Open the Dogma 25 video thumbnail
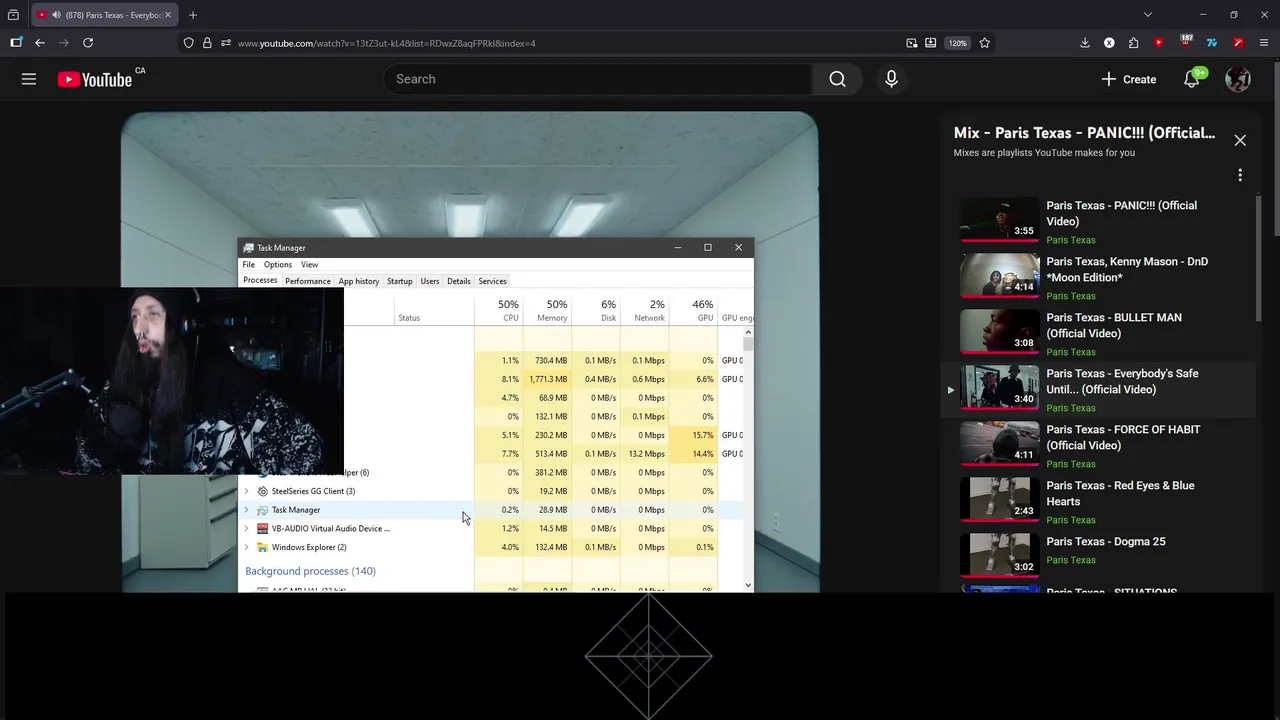 pos(1000,557)
